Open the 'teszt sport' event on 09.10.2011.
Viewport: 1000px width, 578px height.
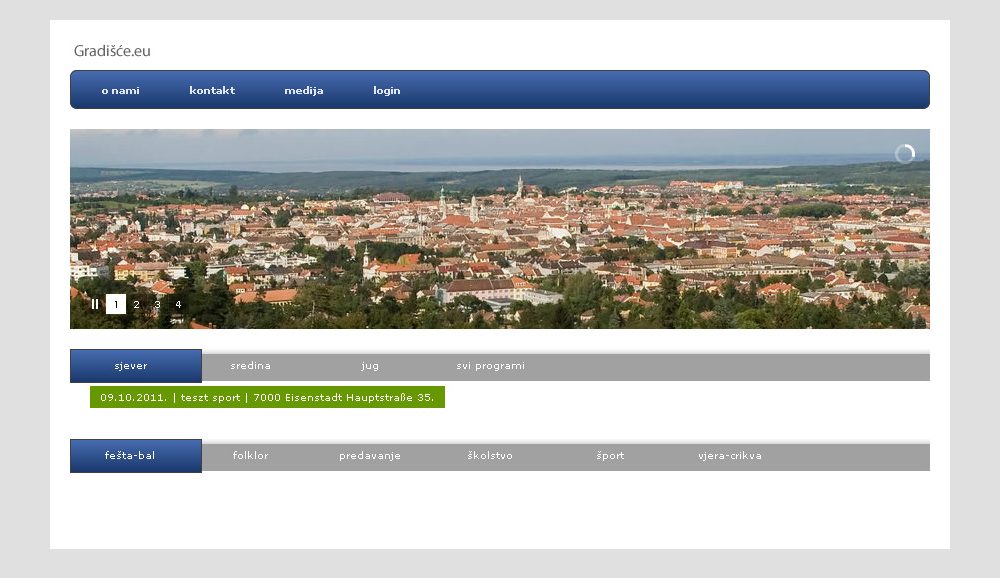pos(267,397)
